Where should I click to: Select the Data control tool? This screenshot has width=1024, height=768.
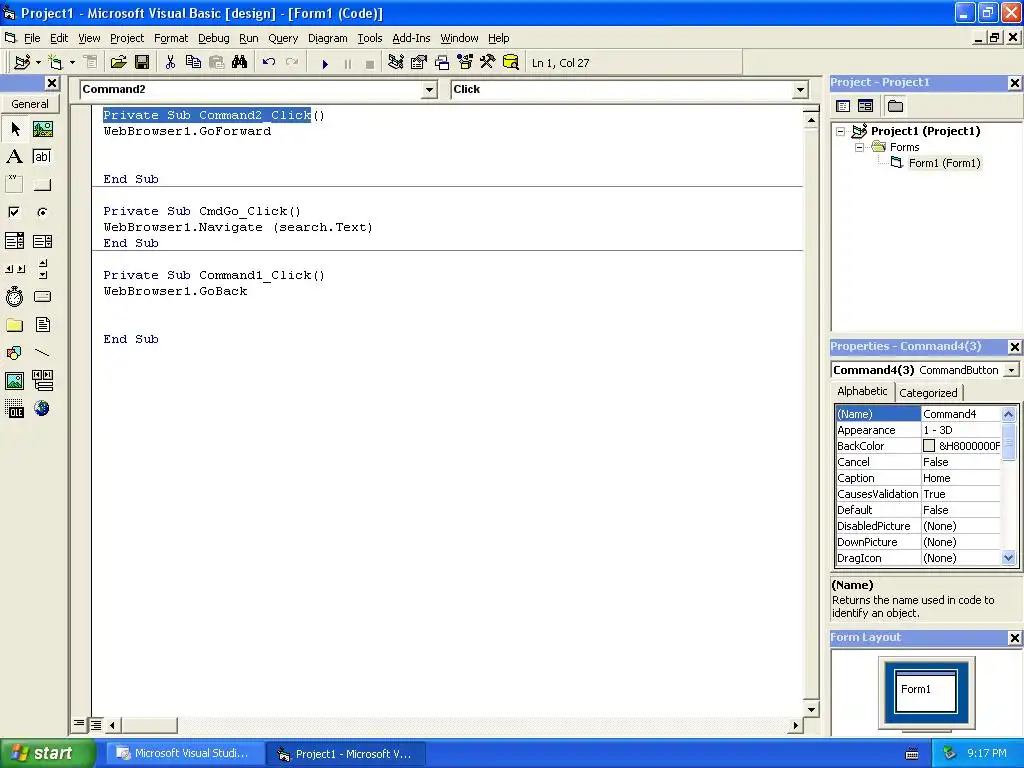(x=42, y=381)
